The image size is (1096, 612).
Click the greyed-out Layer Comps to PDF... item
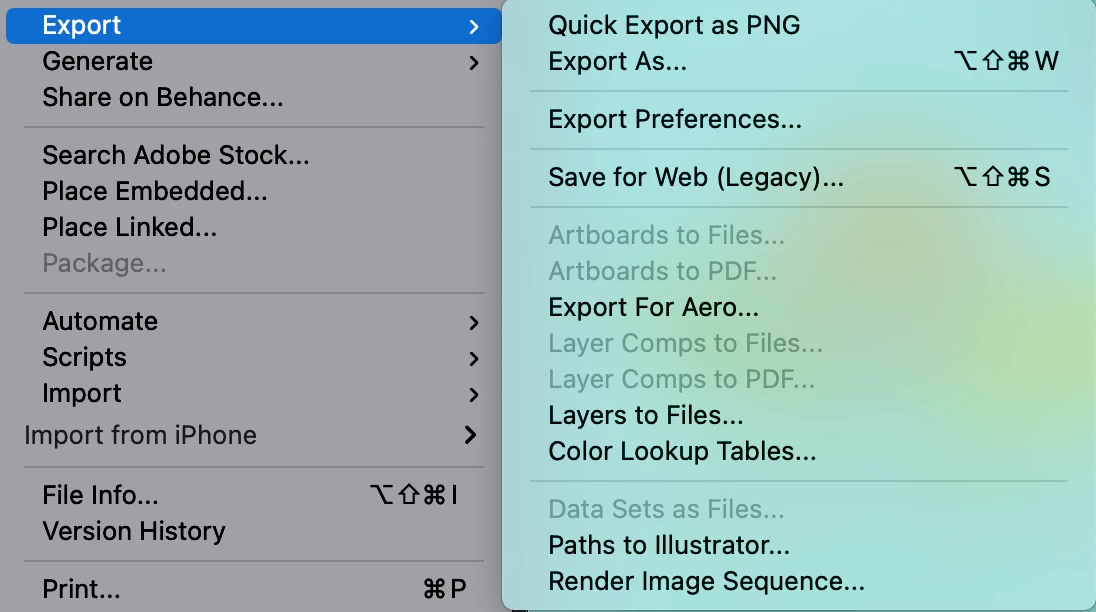(799, 379)
